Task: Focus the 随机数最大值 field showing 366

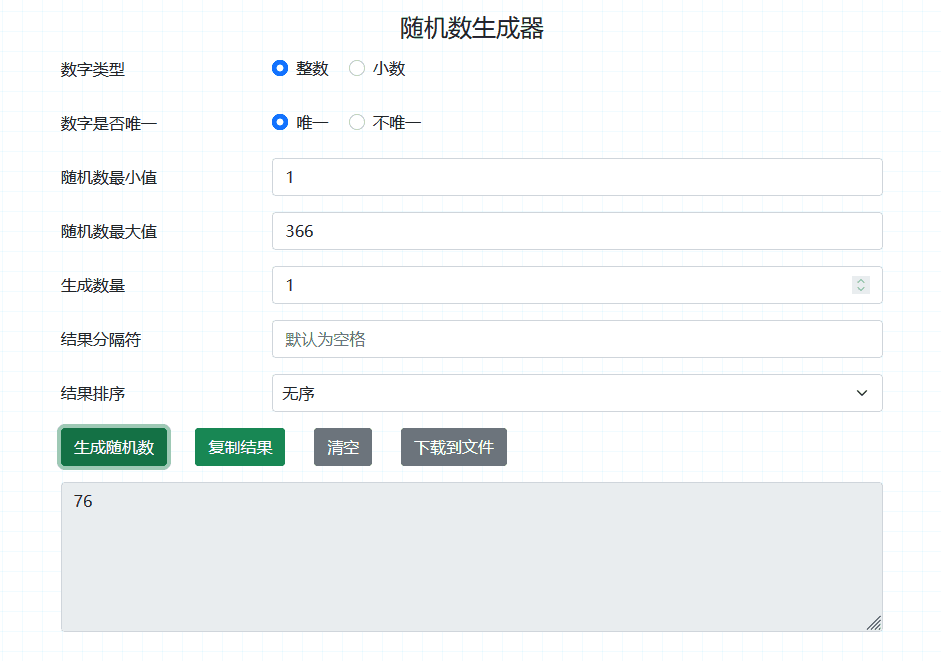Action: coord(577,231)
